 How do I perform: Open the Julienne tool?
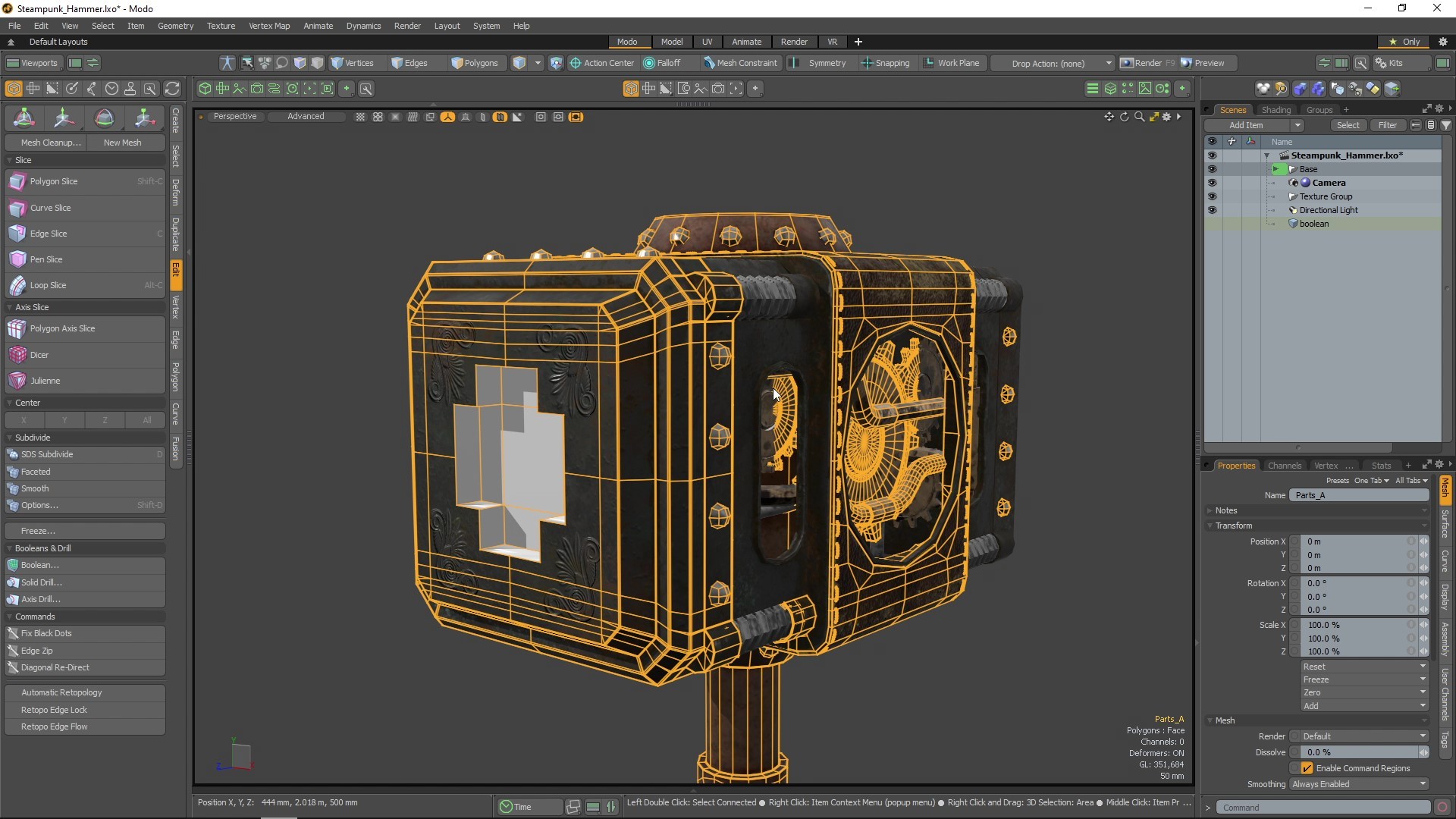[45, 380]
